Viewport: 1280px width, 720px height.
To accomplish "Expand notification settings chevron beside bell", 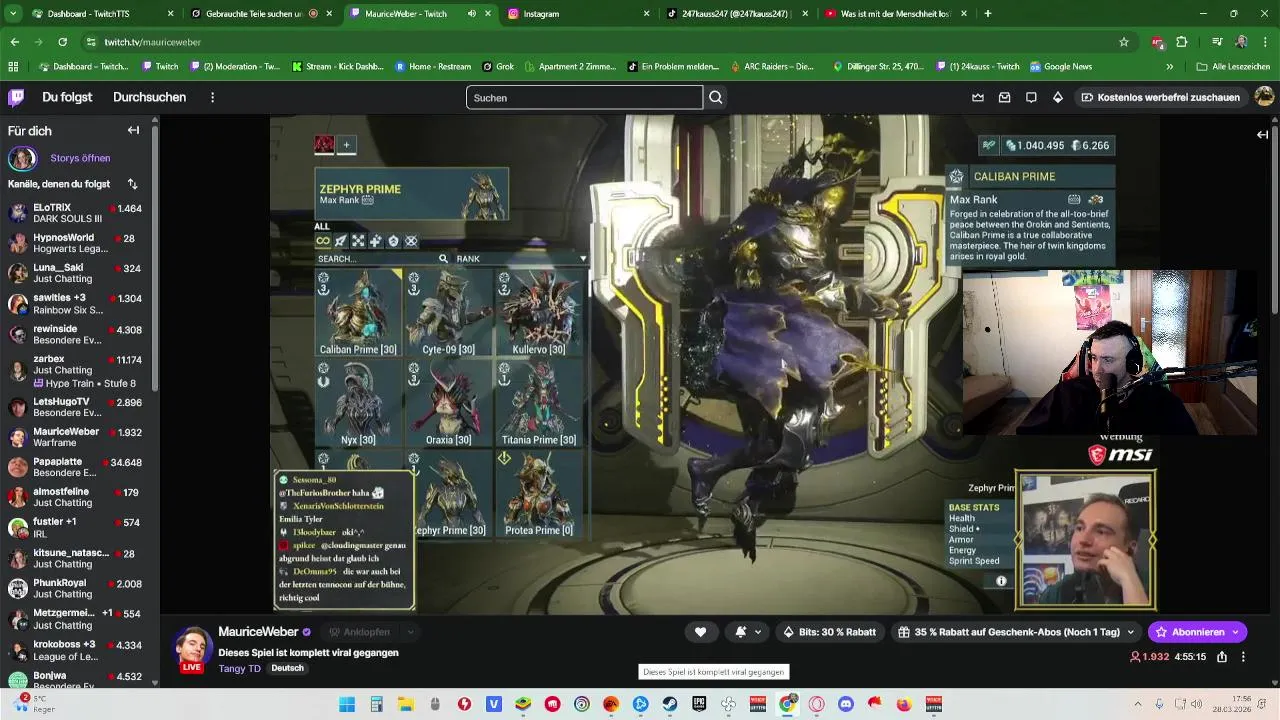I will coord(758,632).
